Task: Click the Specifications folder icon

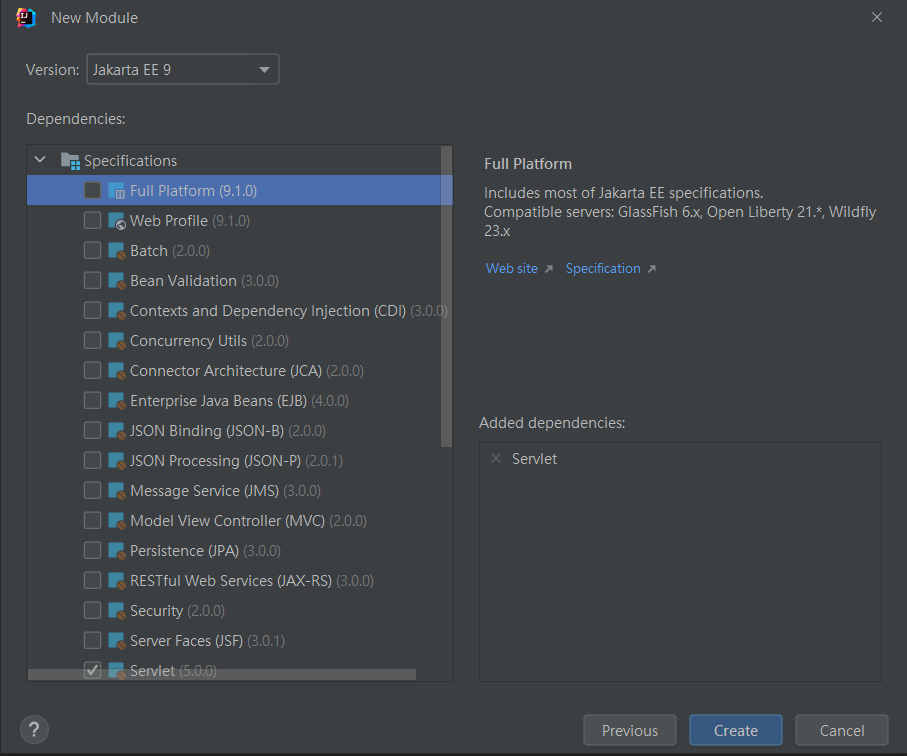Action: click(70, 161)
